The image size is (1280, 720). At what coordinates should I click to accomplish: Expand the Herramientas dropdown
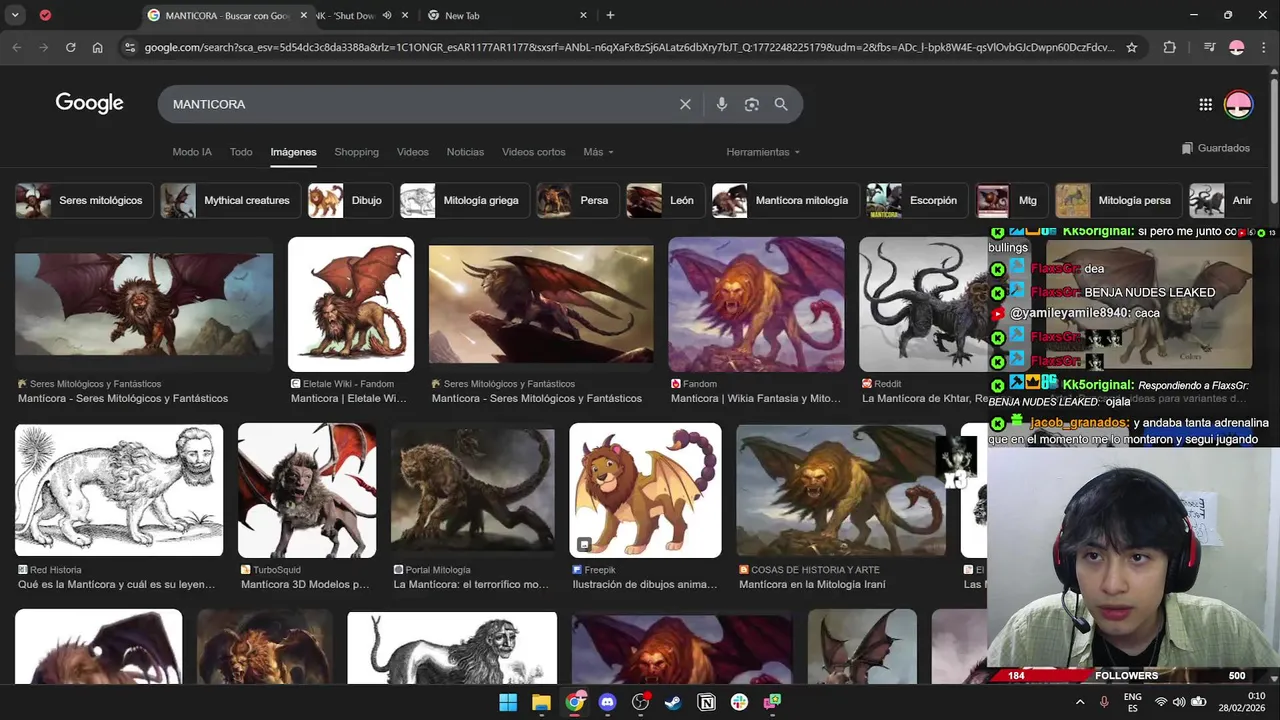[763, 152]
